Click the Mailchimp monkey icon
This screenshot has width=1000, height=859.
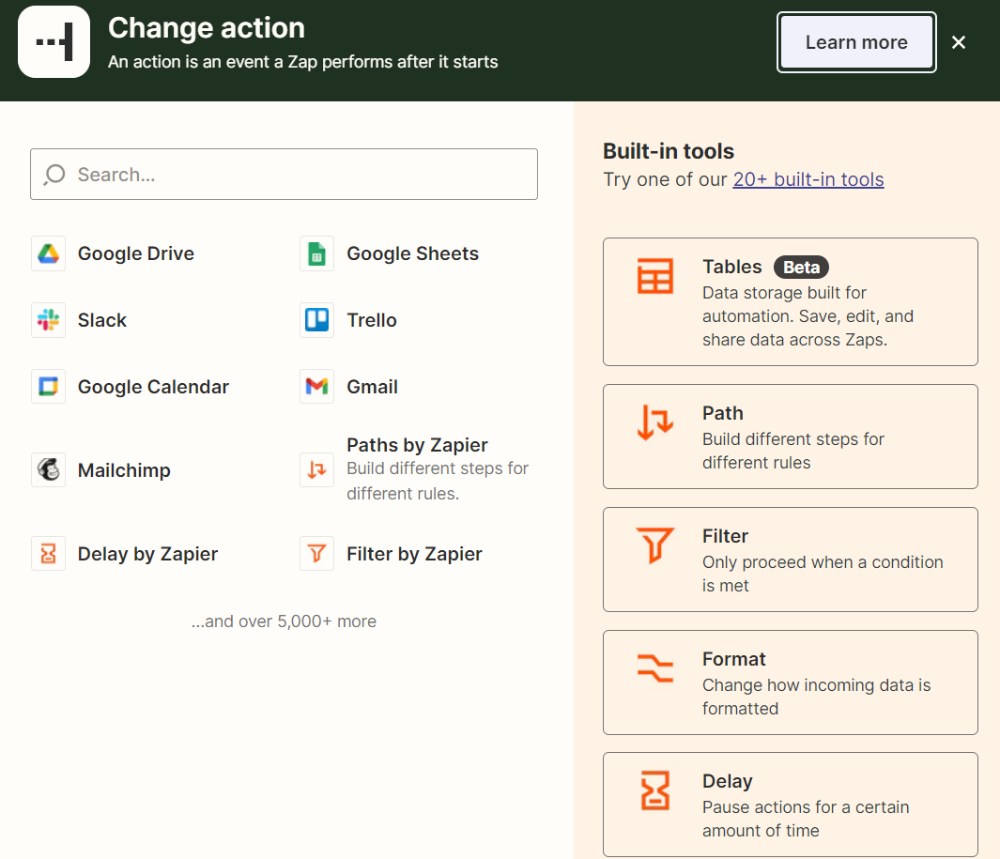[x=48, y=470]
